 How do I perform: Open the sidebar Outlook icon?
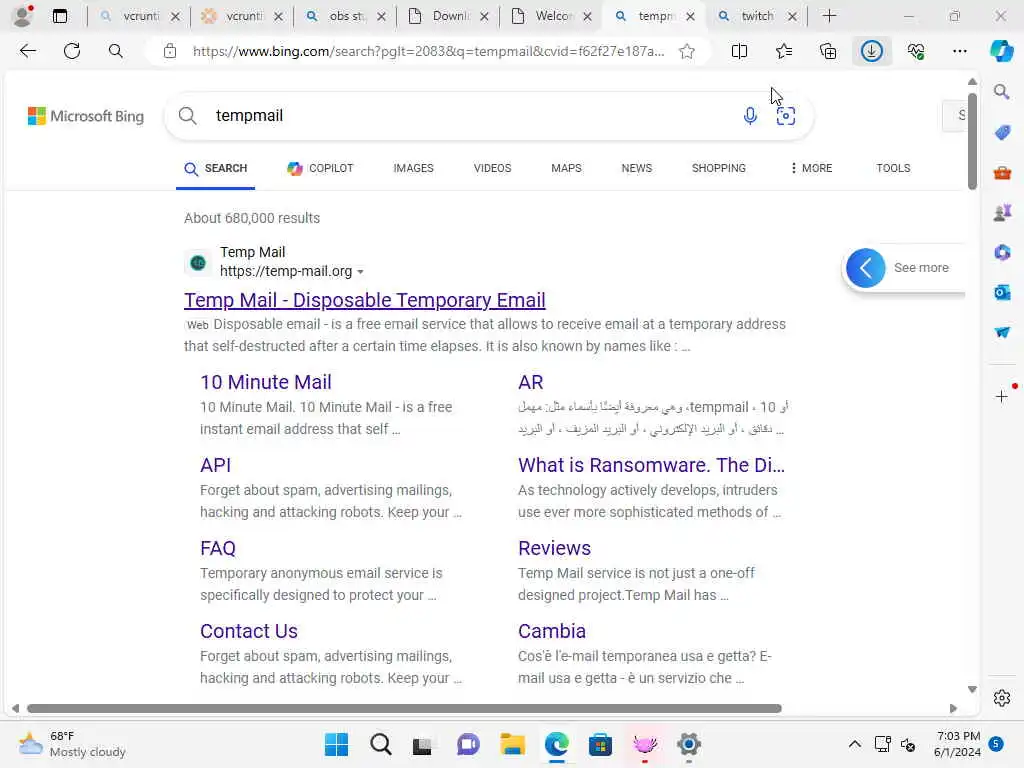coord(1002,293)
